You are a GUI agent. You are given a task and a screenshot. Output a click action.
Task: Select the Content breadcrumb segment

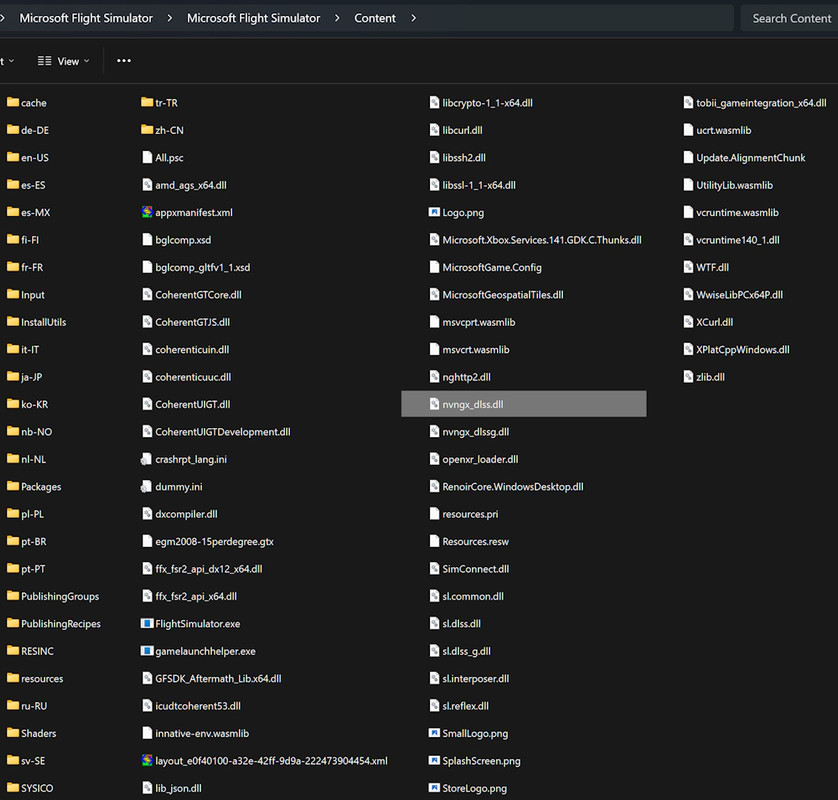pos(375,18)
